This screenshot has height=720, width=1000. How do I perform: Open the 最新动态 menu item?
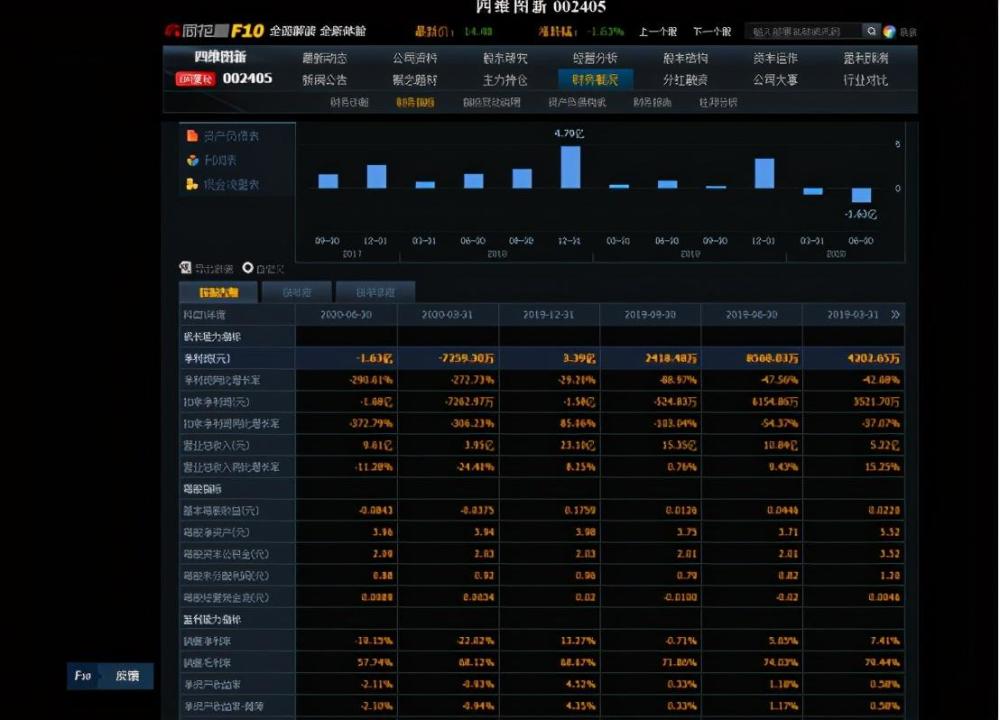325,58
